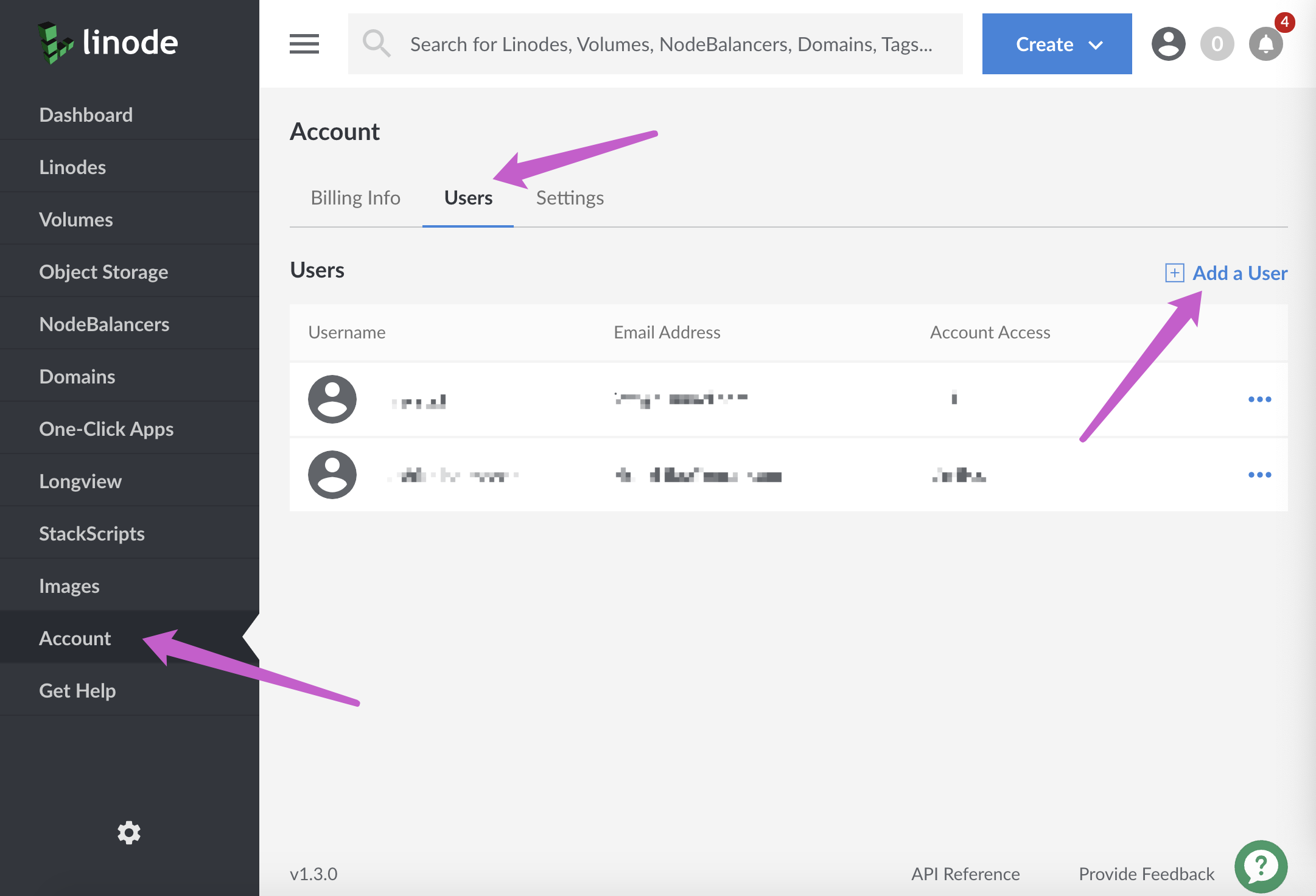Click the Username column header
Image resolution: width=1316 pixels, height=896 pixels.
point(347,332)
